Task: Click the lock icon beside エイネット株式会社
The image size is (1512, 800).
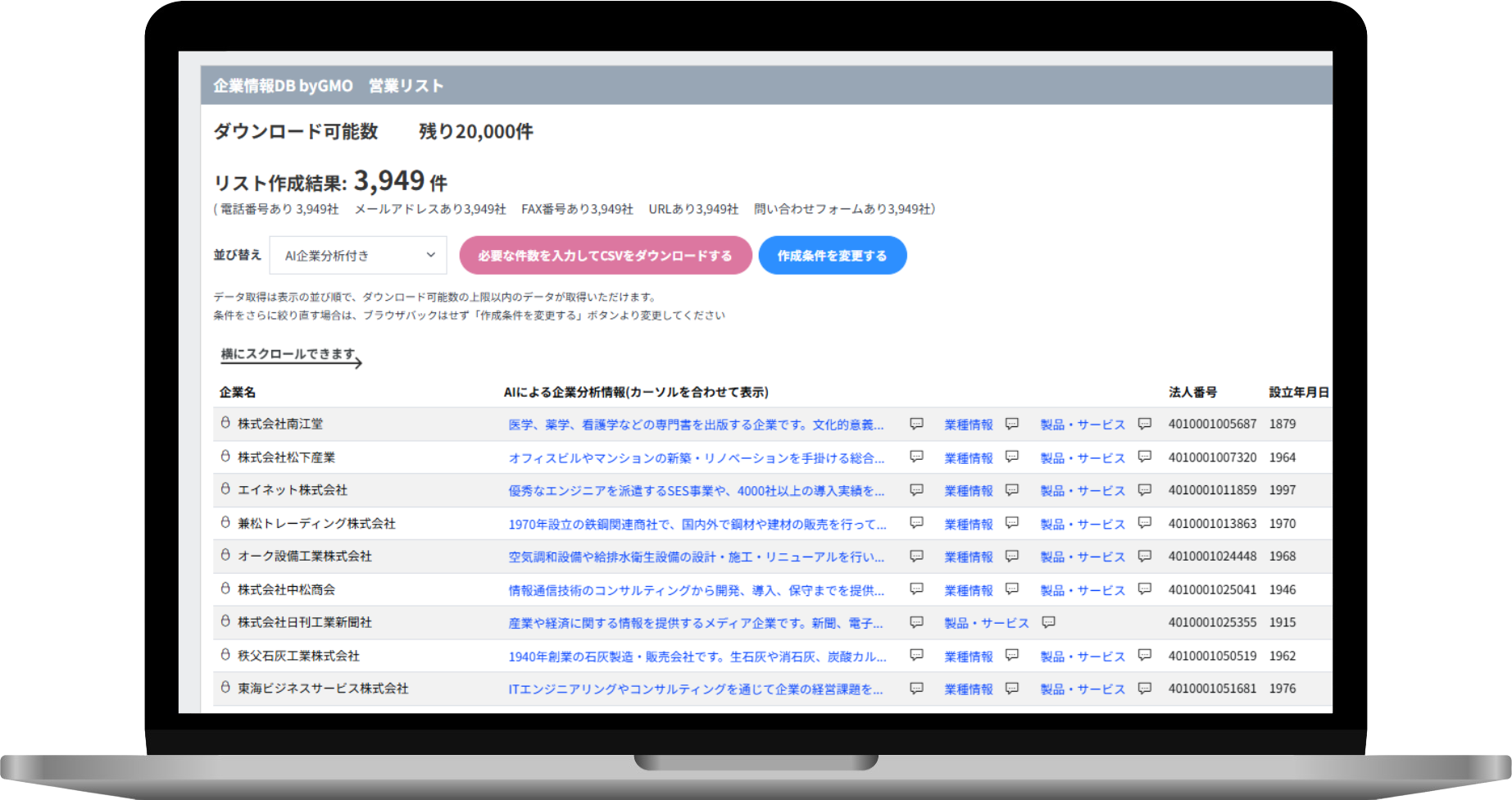Action: click(x=225, y=489)
